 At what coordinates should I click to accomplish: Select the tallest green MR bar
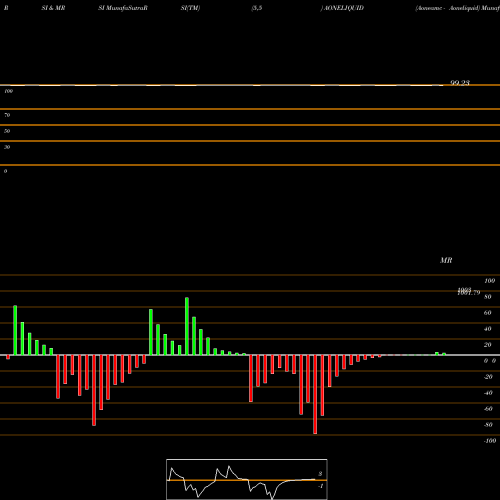pos(187,326)
